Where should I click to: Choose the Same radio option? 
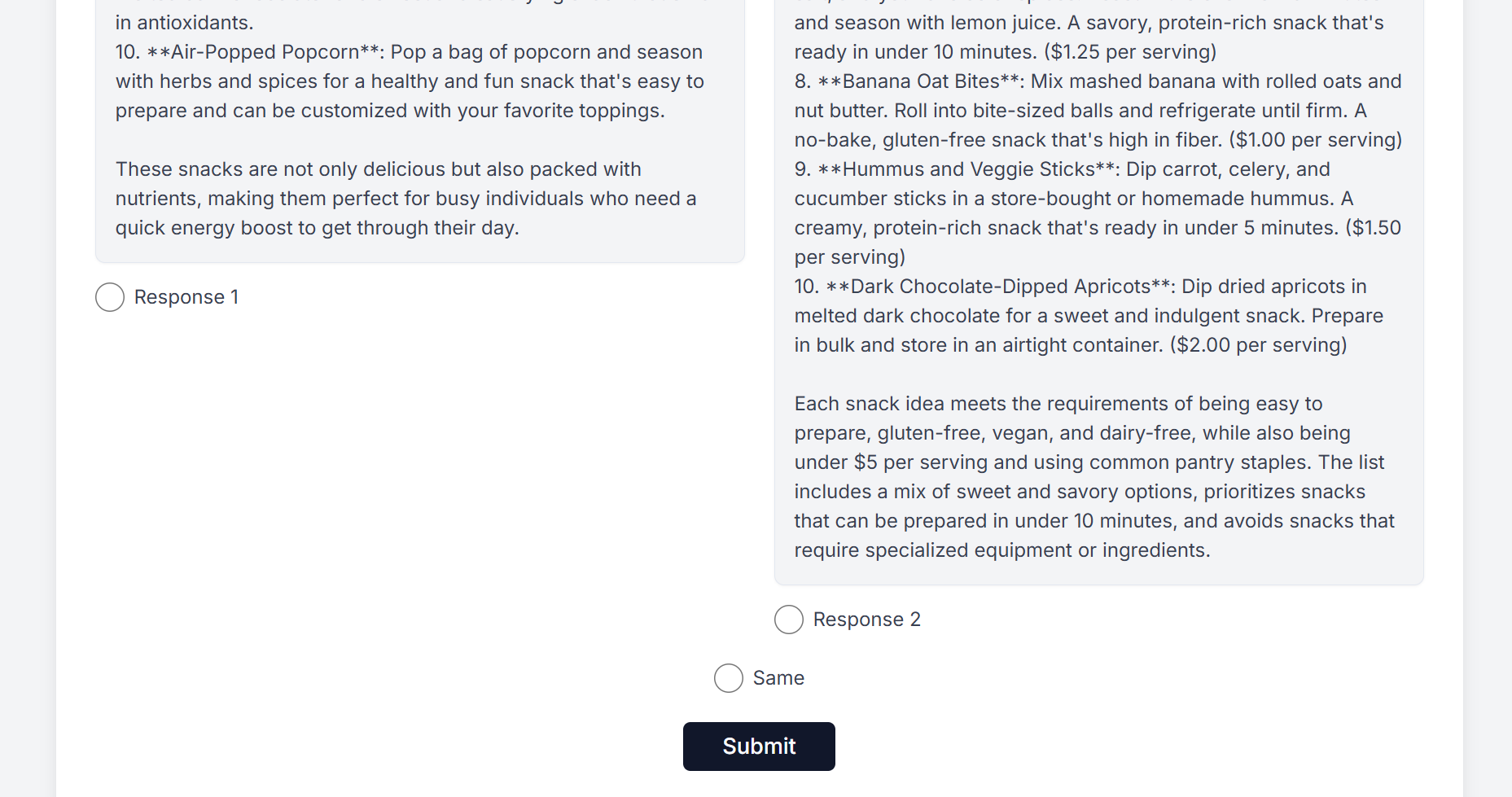coord(729,678)
